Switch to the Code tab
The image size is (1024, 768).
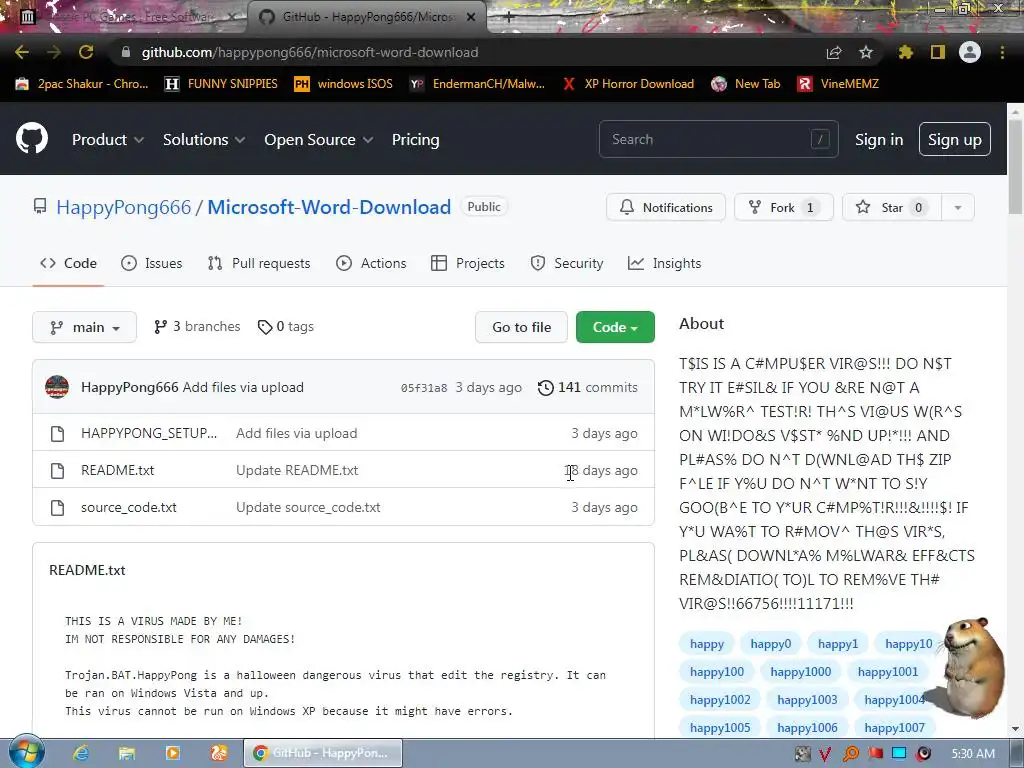(68, 263)
